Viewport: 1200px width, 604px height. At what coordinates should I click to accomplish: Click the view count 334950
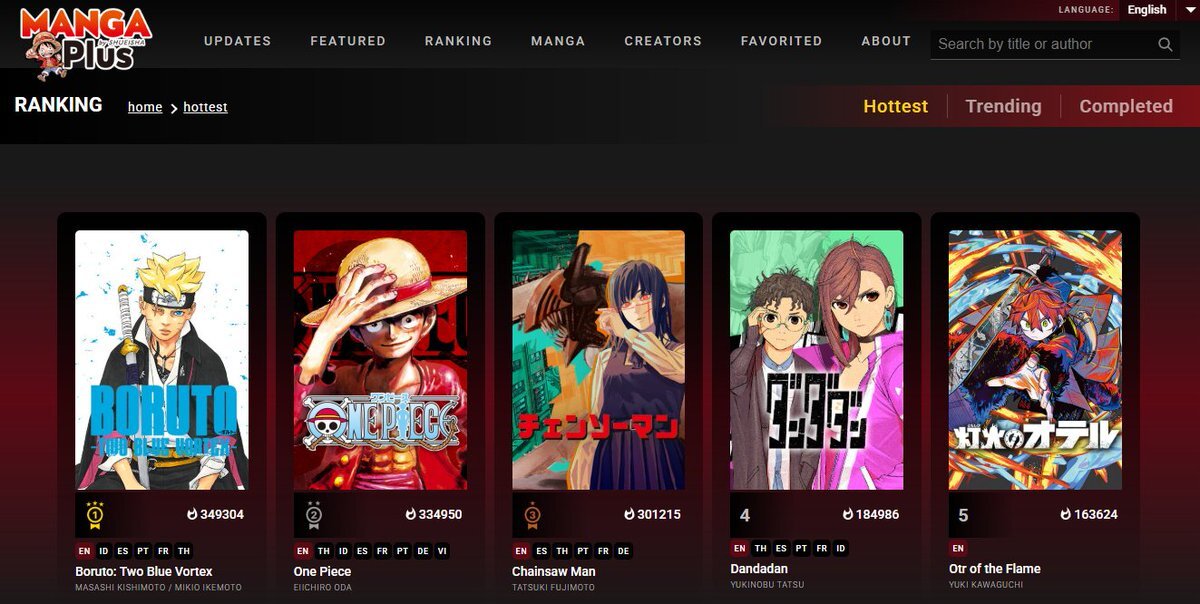(441, 515)
